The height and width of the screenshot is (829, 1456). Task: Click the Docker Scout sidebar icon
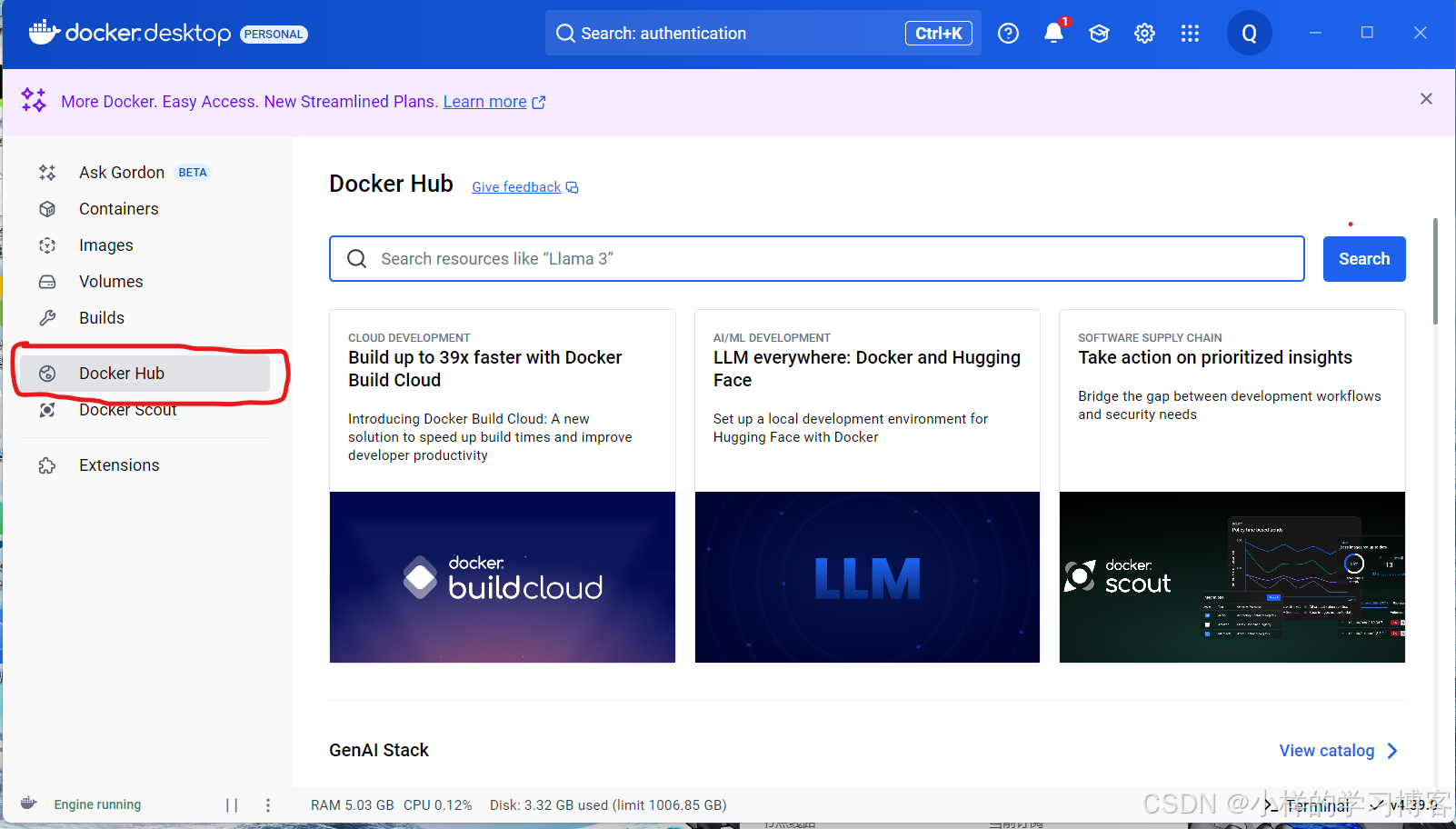pyautogui.click(x=47, y=410)
